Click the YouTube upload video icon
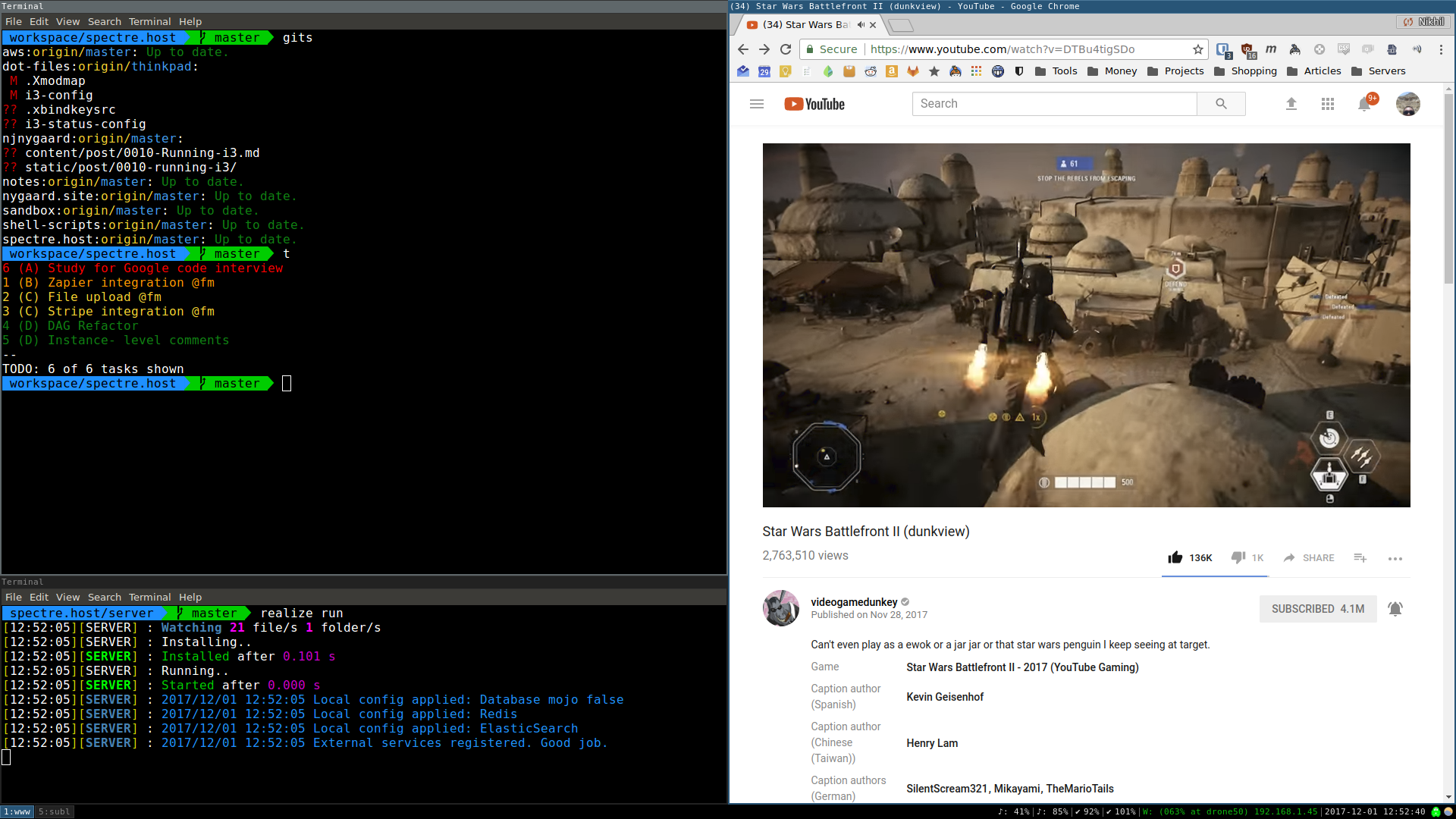Screen dimensions: 1456x819 click(x=1291, y=104)
